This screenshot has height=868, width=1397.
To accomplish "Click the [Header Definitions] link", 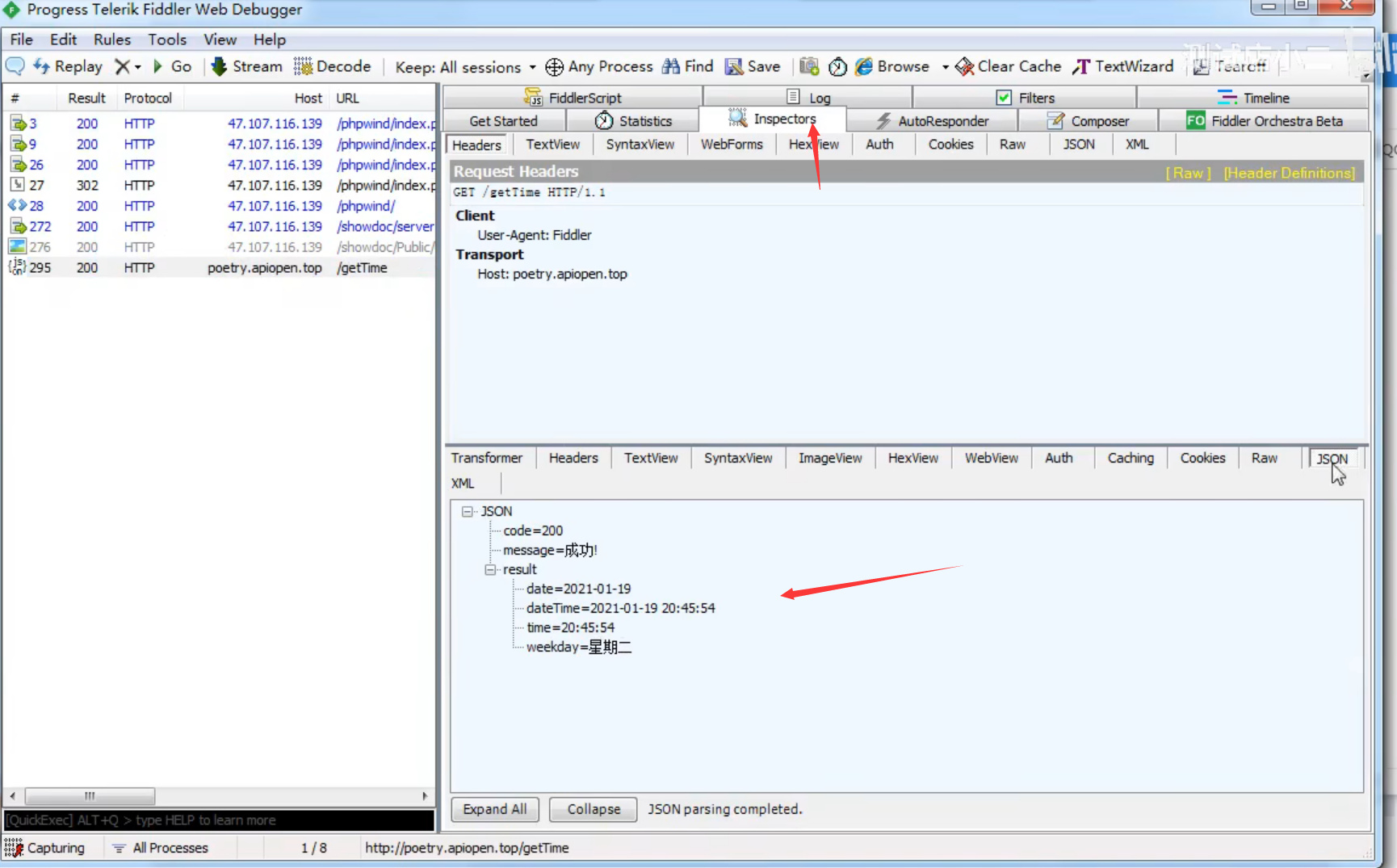I will (x=1289, y=173).
